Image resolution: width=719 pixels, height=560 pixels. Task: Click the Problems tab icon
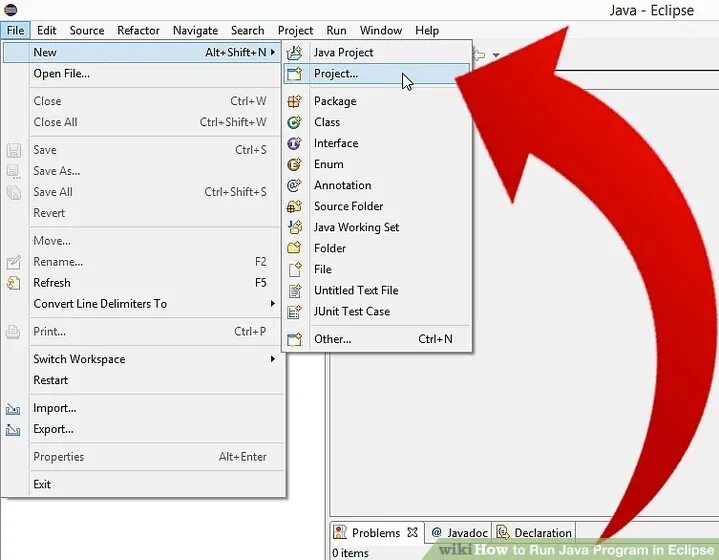(340, 532)
